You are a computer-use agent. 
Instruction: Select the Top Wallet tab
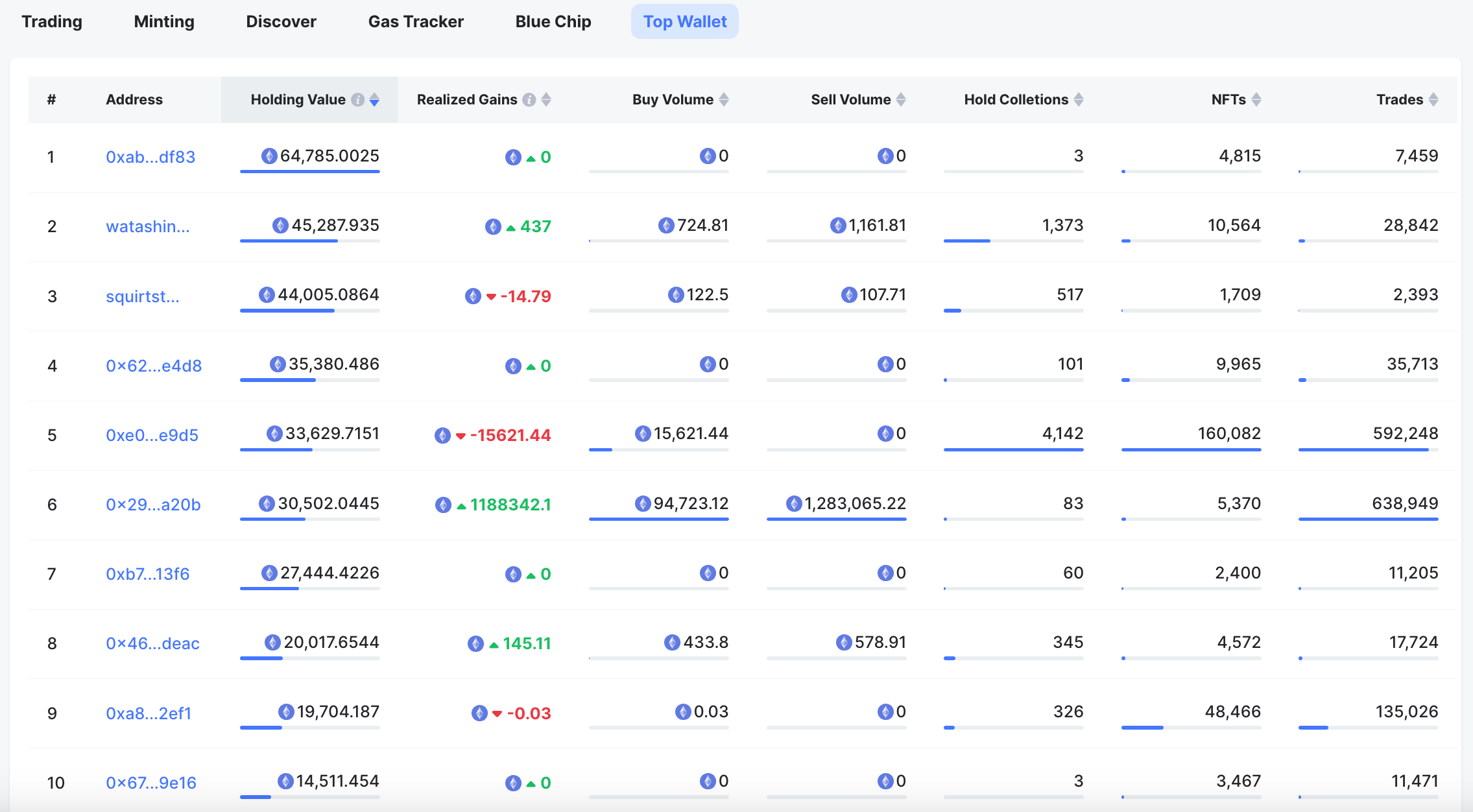pos(685,21)
